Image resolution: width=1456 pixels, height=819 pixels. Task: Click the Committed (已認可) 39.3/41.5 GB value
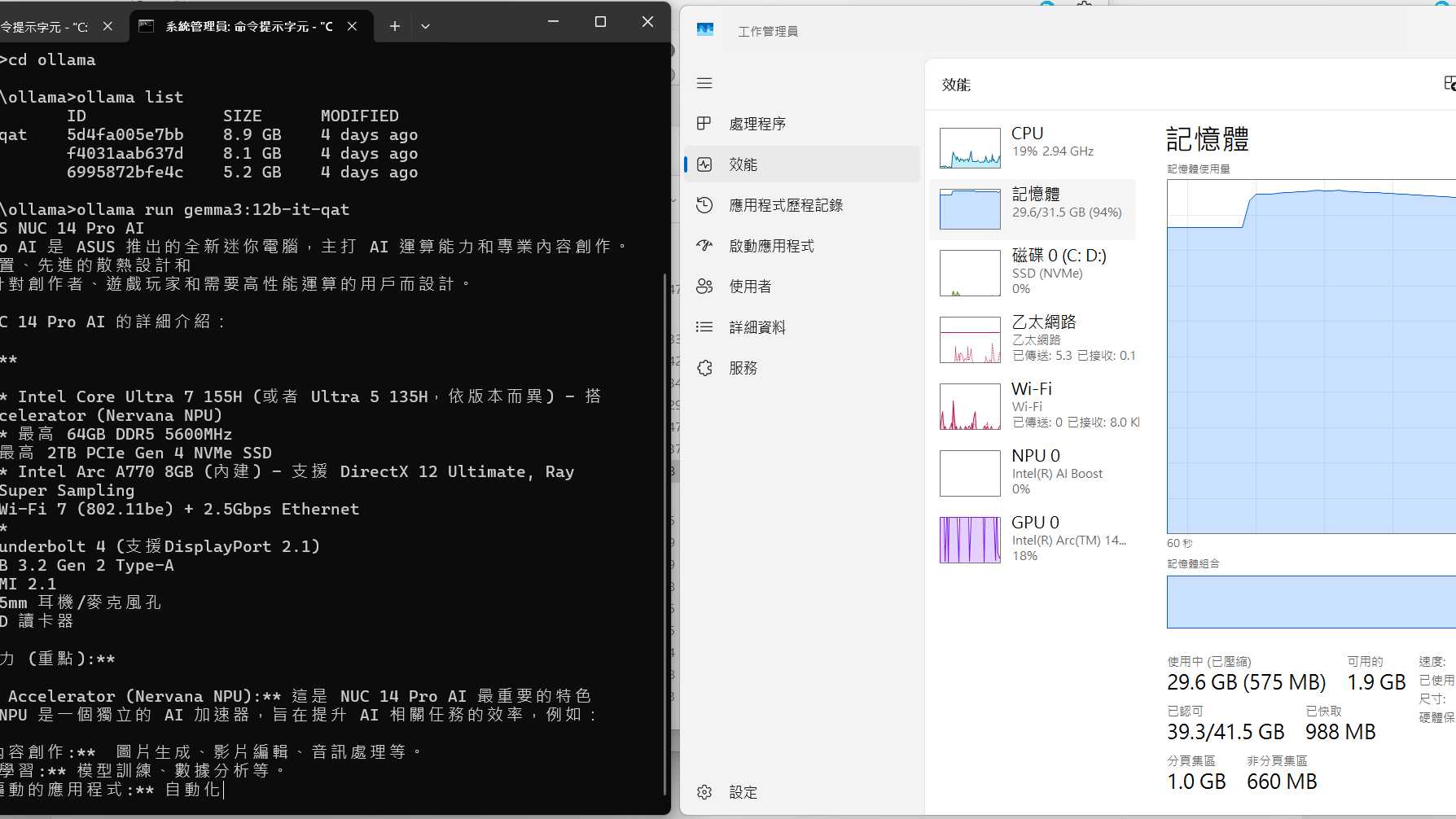click(1226, 732)
